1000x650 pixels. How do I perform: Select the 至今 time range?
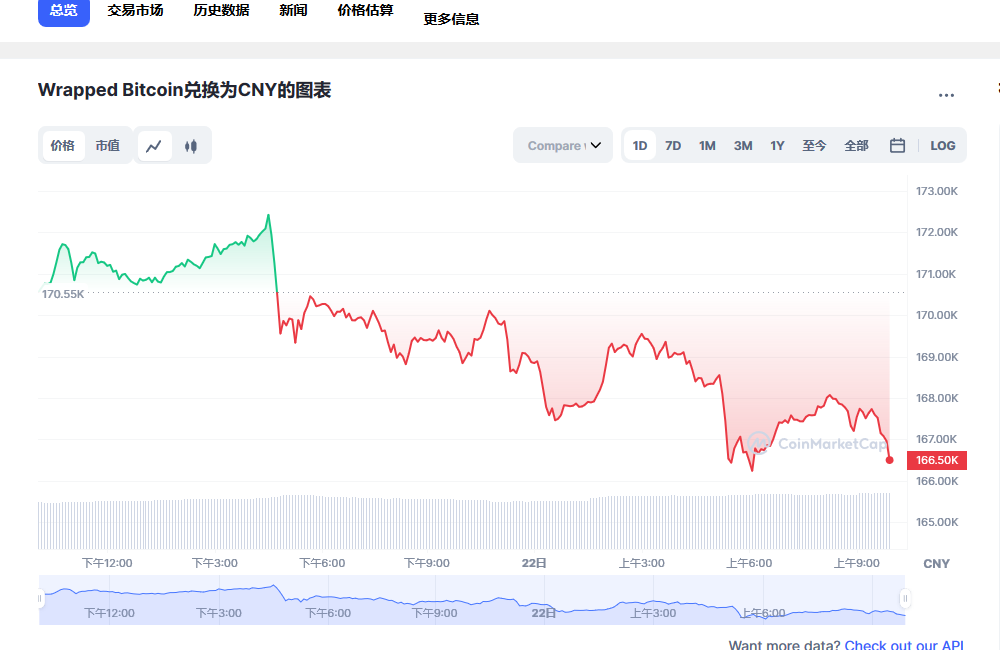click(x=814, y=145)
